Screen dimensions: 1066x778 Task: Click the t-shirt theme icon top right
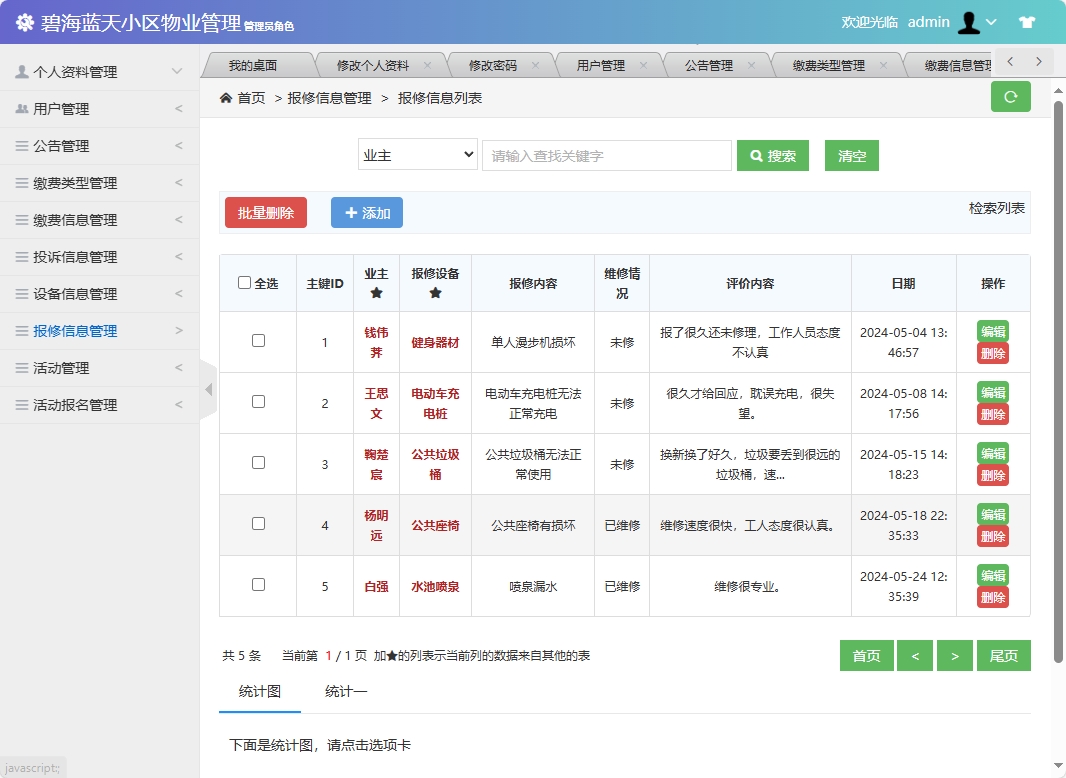[1027, 21]
